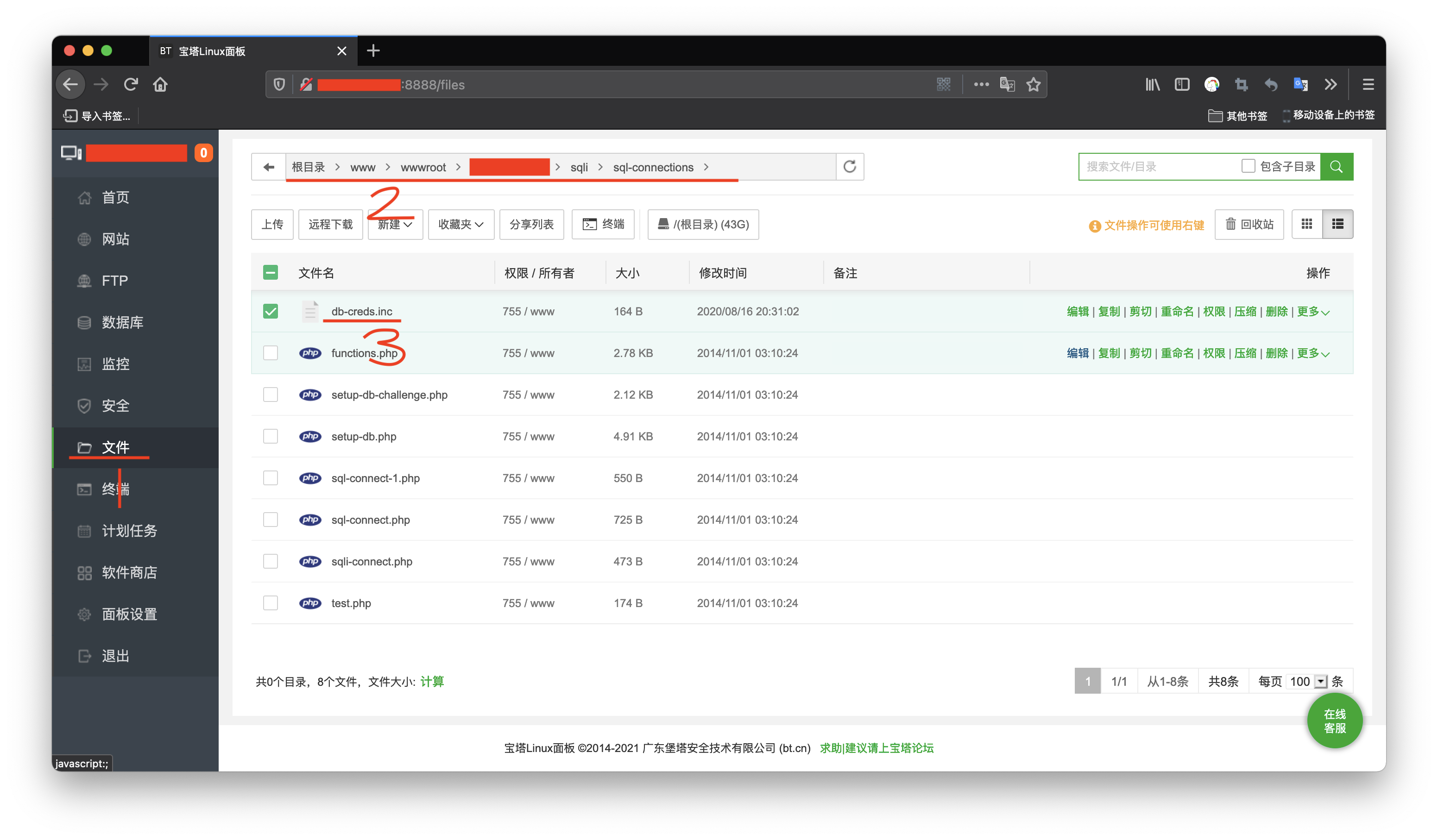Image resolution: width=1438 pixels, height=840 pixels.
Task: Open the 收藏夹 dropdown
Action: pyautogui.click(x=460, y=224)
